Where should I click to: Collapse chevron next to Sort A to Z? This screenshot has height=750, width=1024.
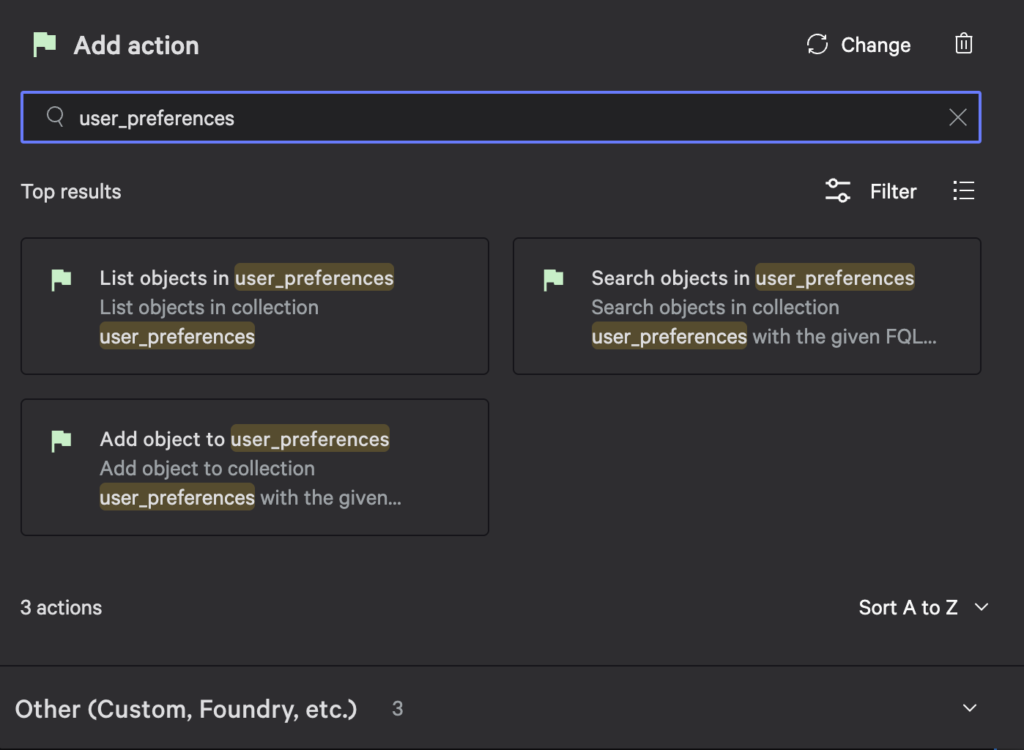(x=980, y=607)
